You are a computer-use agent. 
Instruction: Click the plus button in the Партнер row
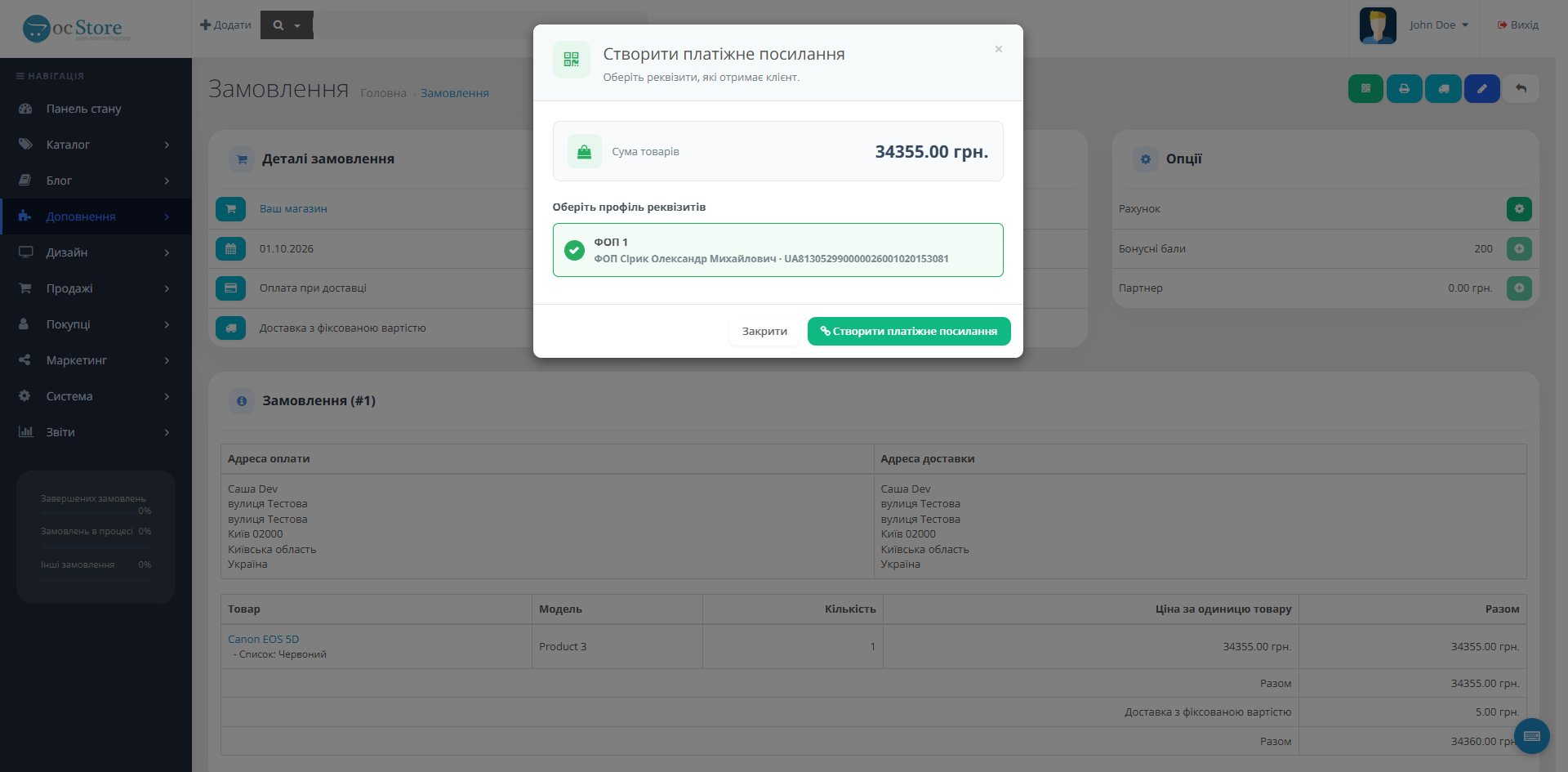[1519, 288]
